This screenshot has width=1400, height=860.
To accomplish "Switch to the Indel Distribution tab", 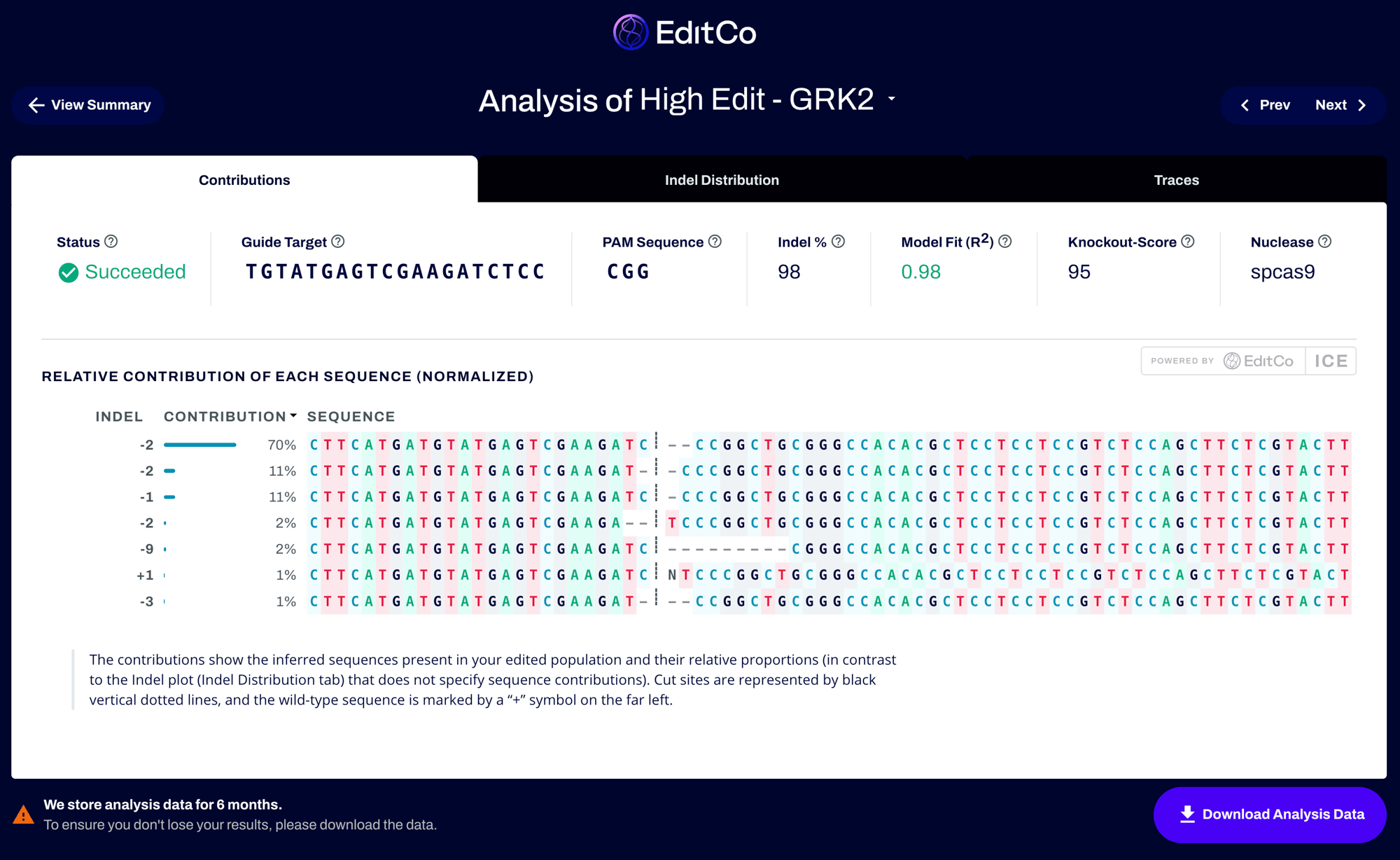I will coord(722,180).
